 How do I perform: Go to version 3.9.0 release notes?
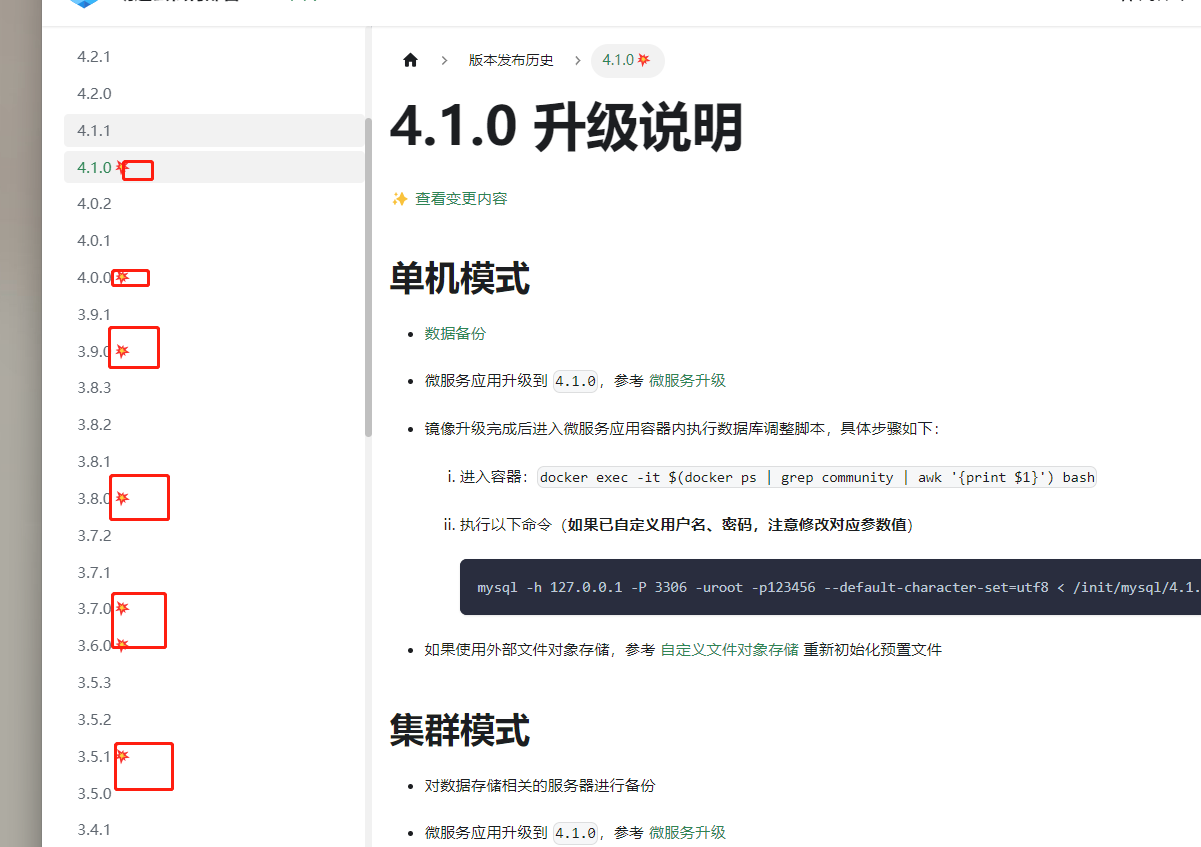point(94,352)
